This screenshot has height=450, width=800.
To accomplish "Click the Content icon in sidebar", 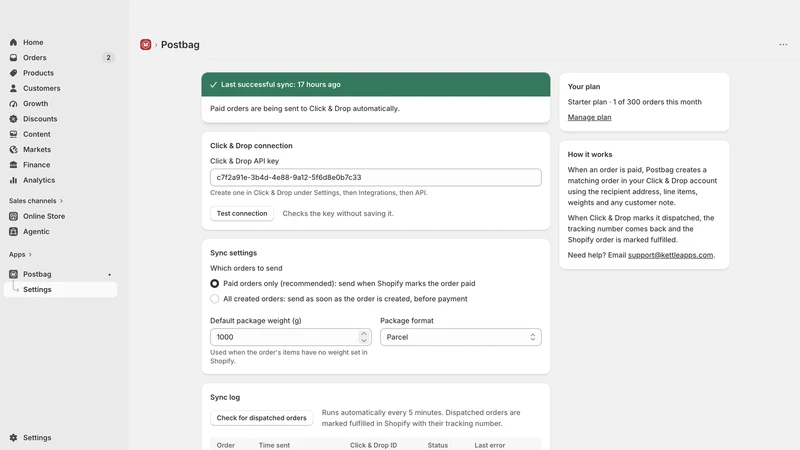I will tap(13, 134).
